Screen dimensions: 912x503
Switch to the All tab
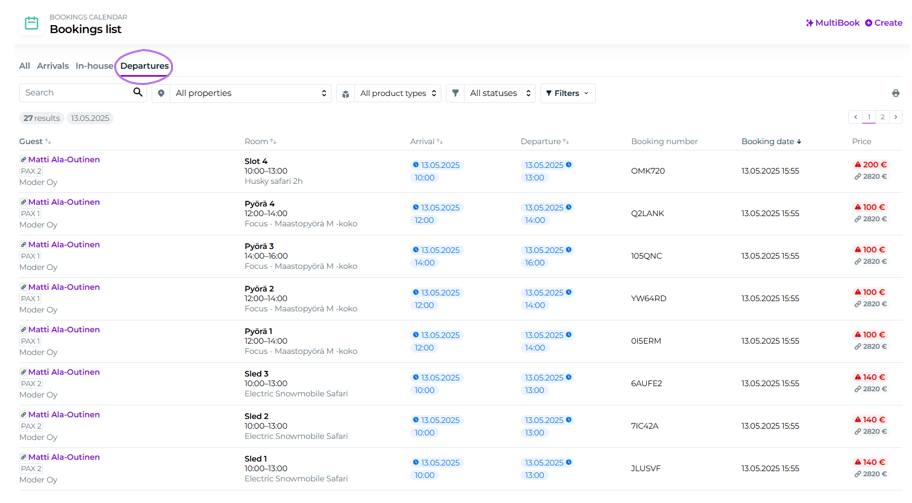24,66
